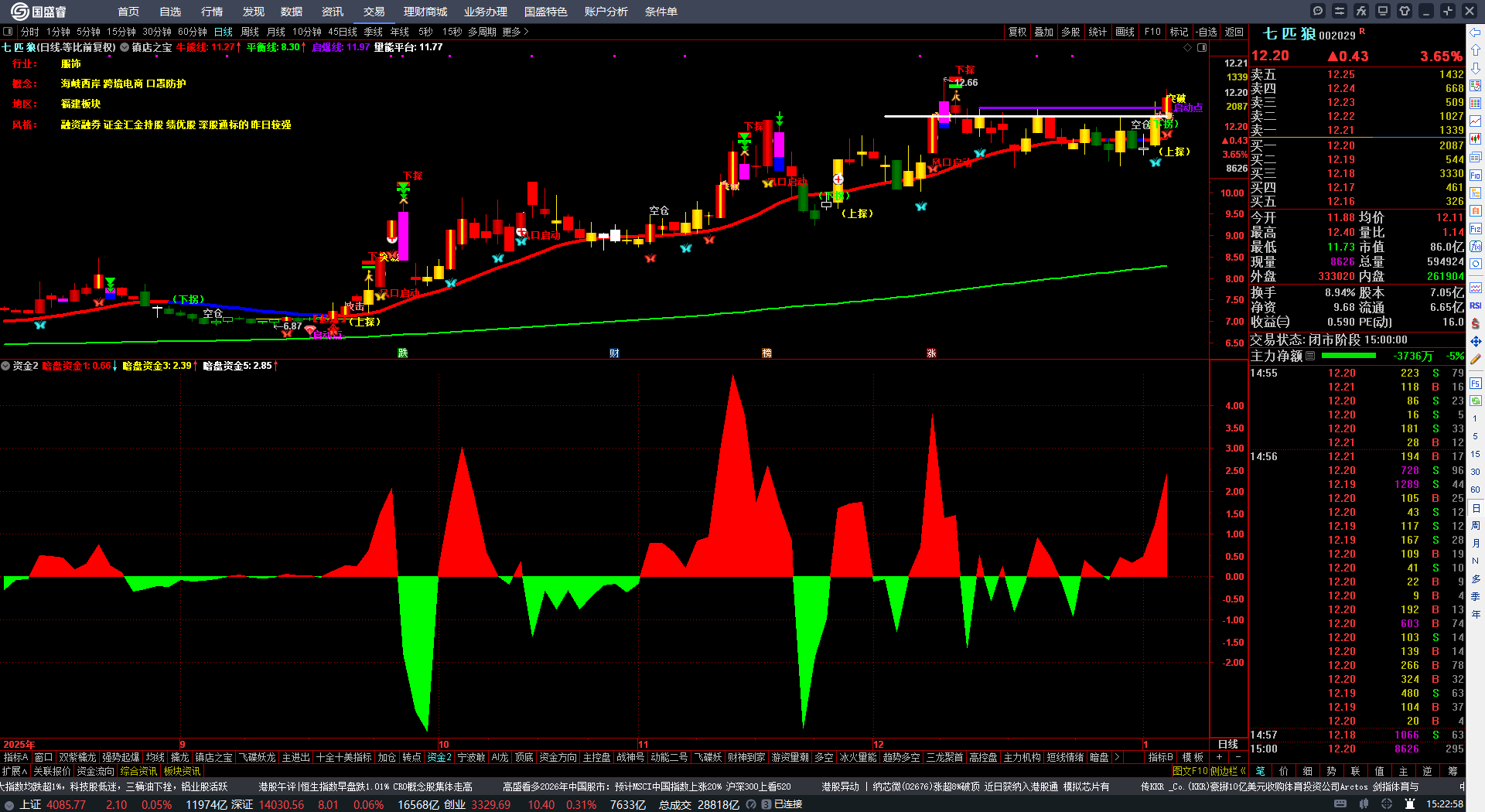The height and width of the screenshot is (812, 1485).
Task: Open the 理财商城 menu
Action: (x=425, y=12)
